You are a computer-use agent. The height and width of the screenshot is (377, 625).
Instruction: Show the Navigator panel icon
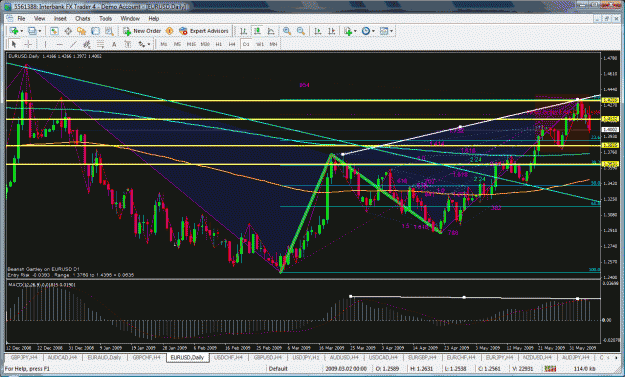pyautogui.click(x=82, y=31)
